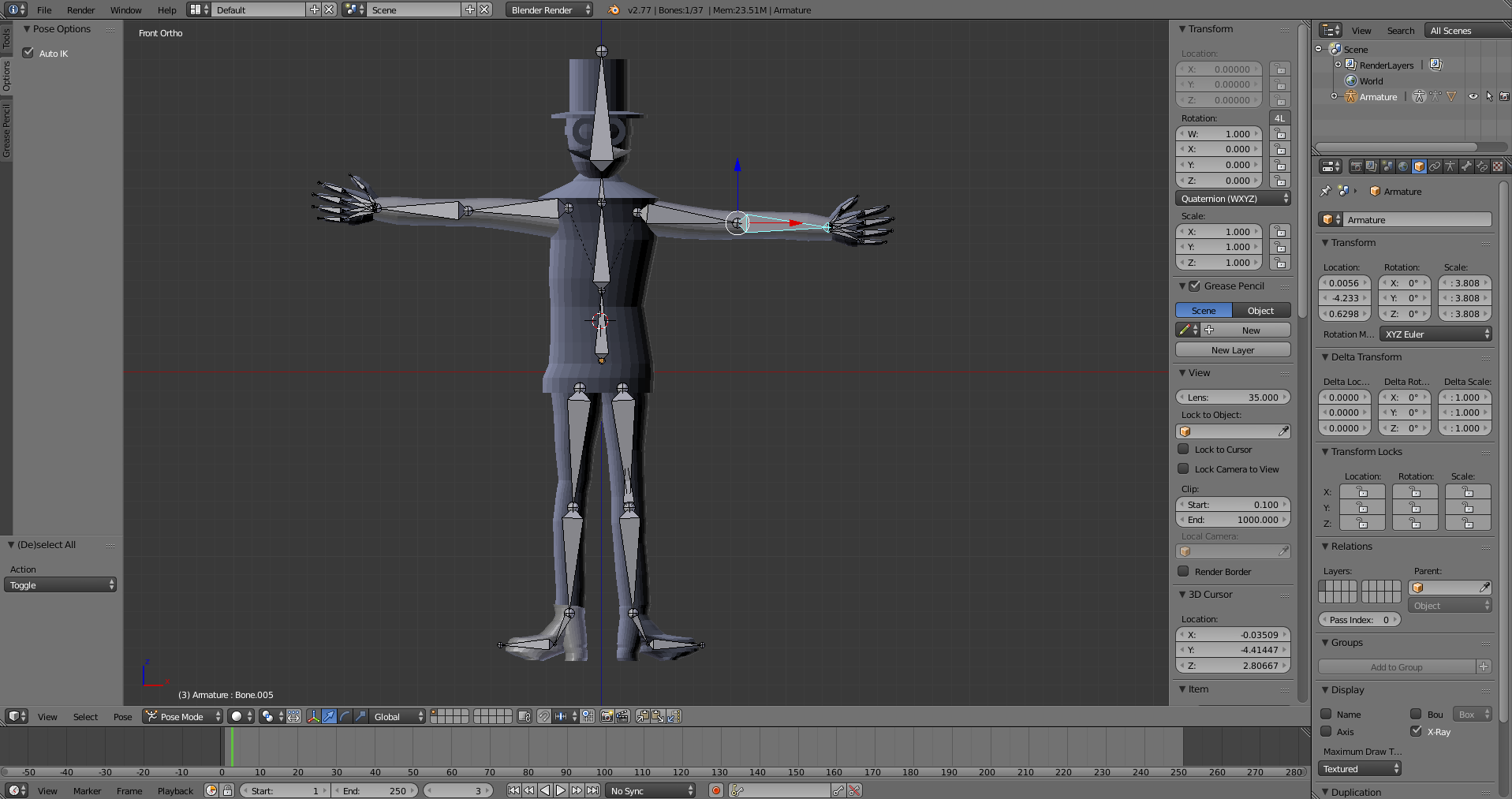The width and height of the screenshot is (1512, 799).
Task: Open the Render Layers properties tab icon
Action: point(1372,166)
